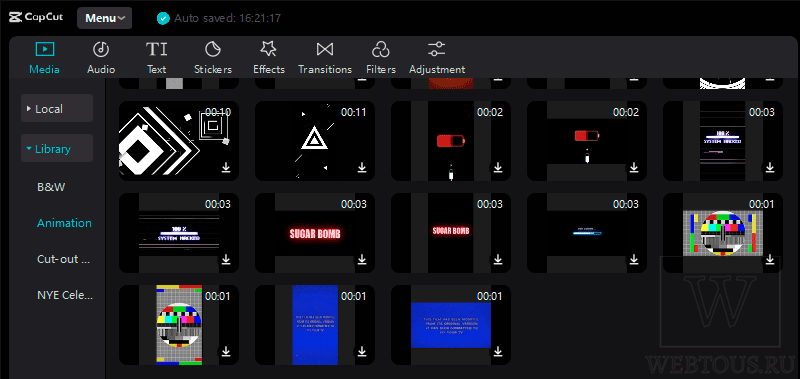Screen dimensions: 800x379
Task: Open the Text panel
Action: click(x=157, y=58)
